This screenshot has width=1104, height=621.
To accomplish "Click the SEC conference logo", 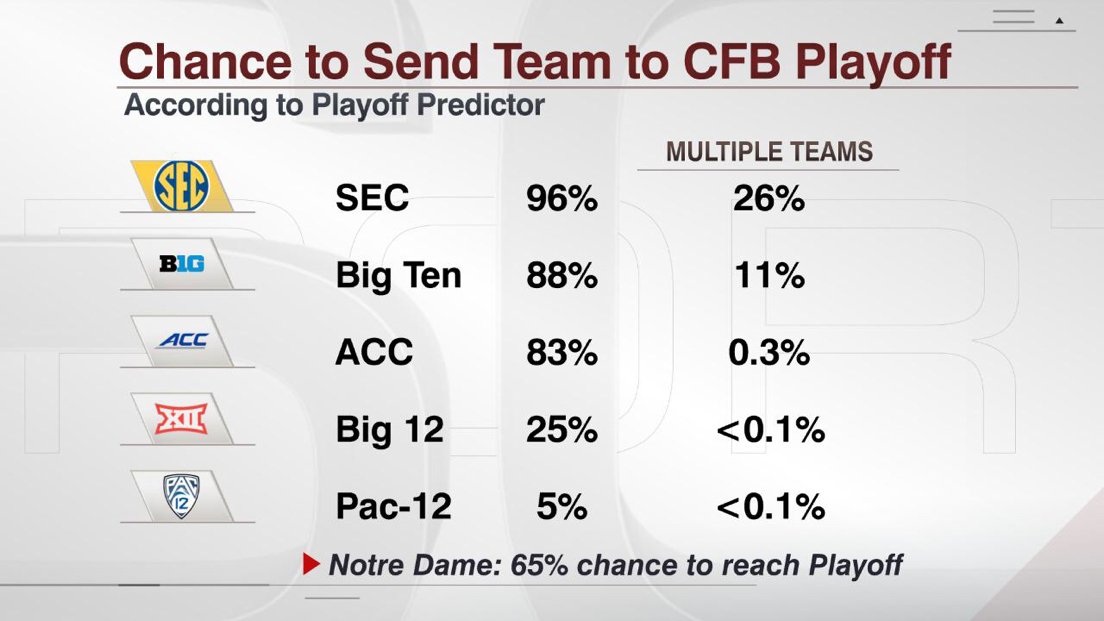I will [x=181, y=186].
